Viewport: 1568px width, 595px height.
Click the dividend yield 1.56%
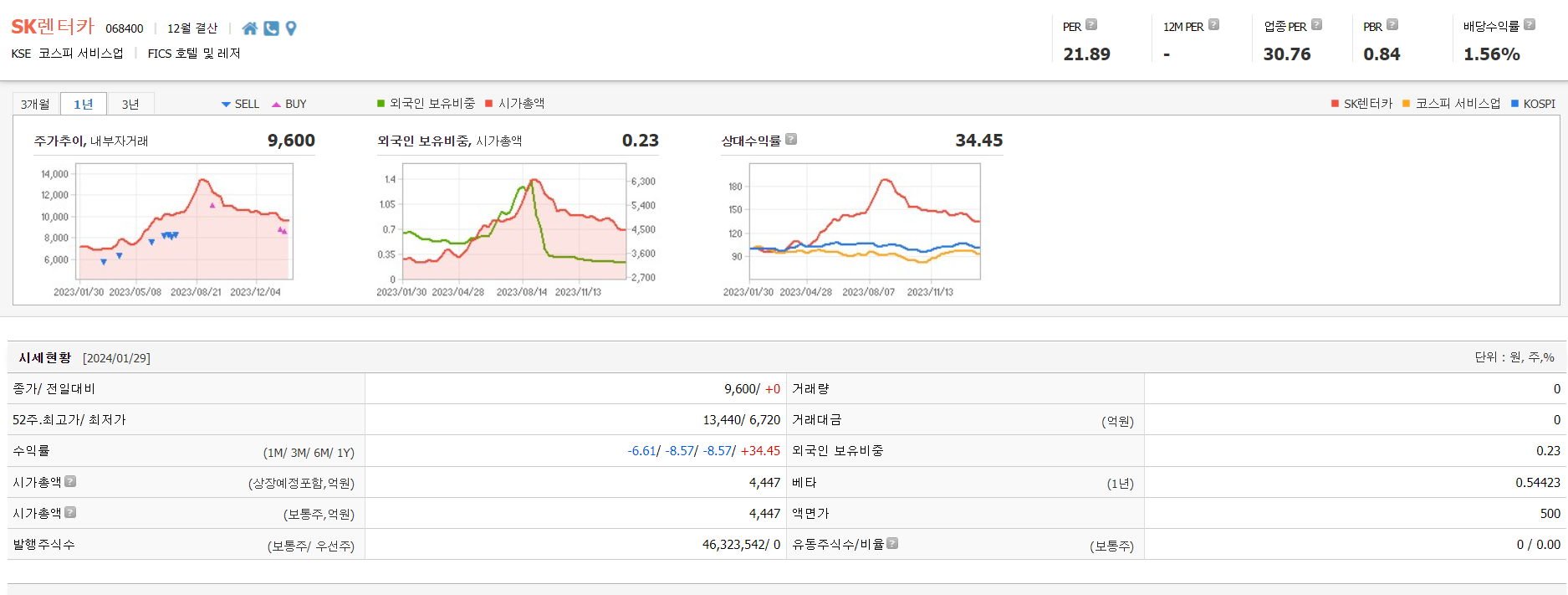coord(1492,54)
